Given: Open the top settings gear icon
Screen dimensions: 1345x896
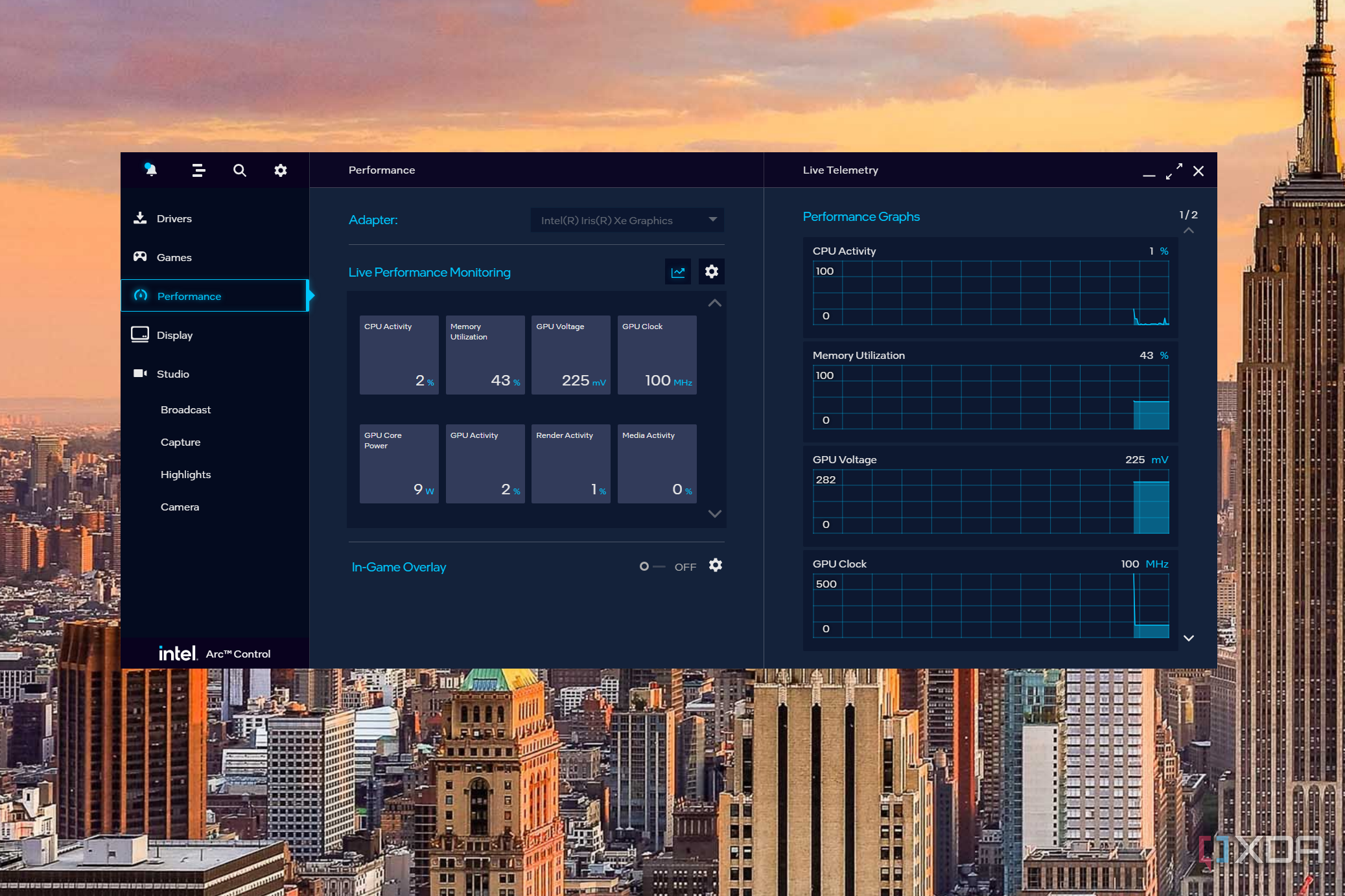Looking at the screenshot, I should coord(281,170).
